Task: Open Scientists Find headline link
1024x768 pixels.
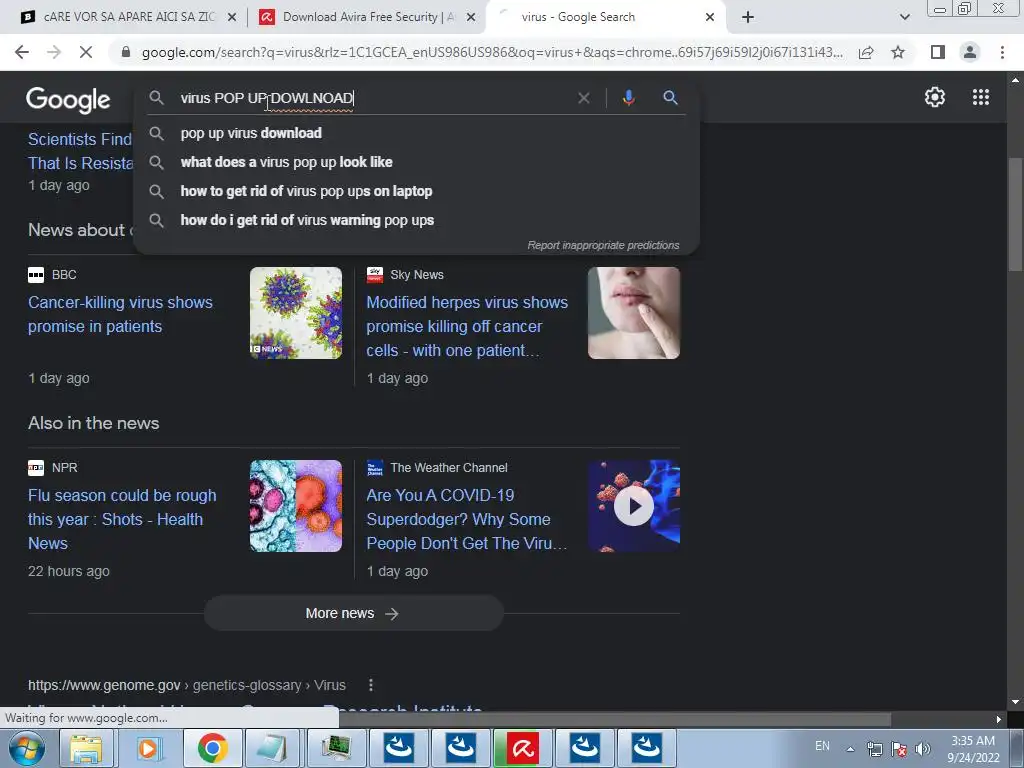Action: 80,151
